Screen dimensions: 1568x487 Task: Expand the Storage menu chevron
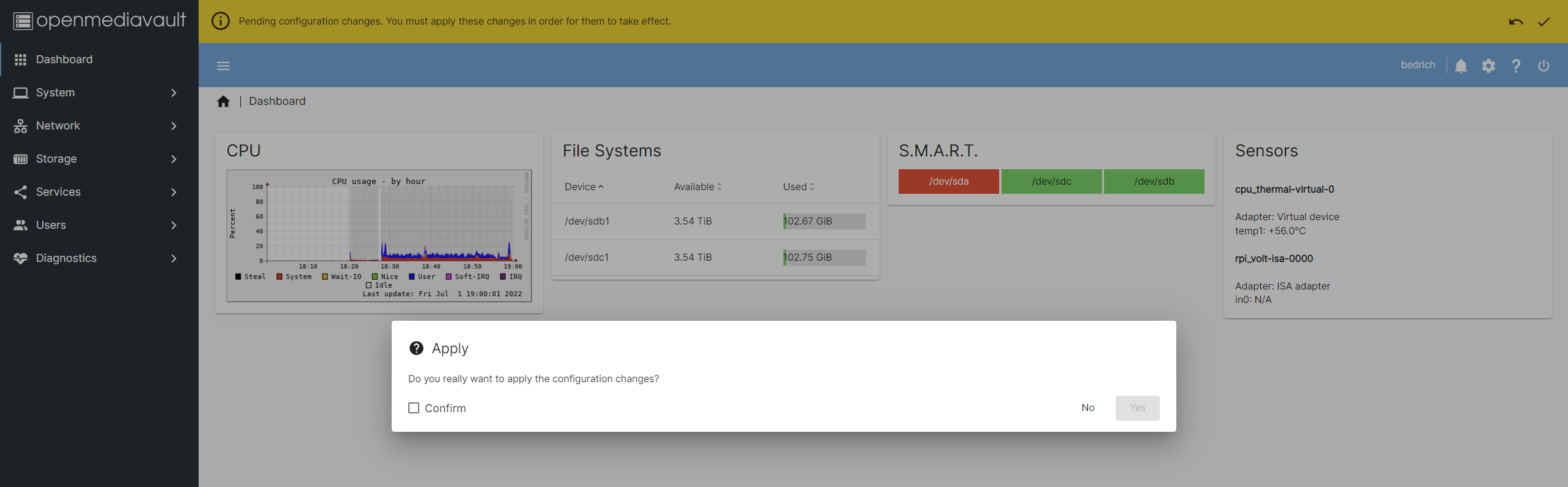tap(174, 159)
